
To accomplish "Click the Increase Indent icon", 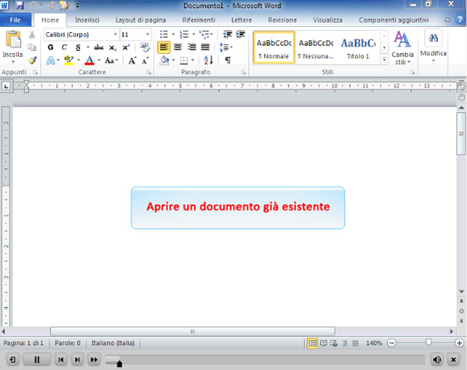I will pos(240,34).
